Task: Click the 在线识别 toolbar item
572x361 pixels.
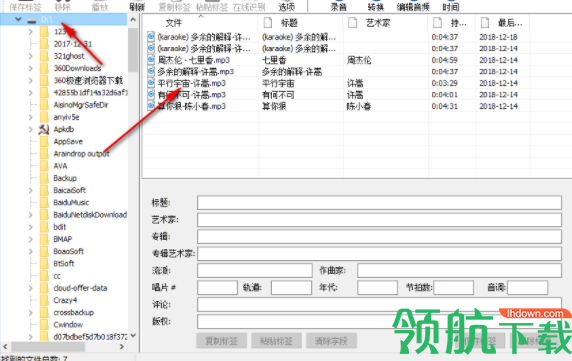Action: [249, 7]
